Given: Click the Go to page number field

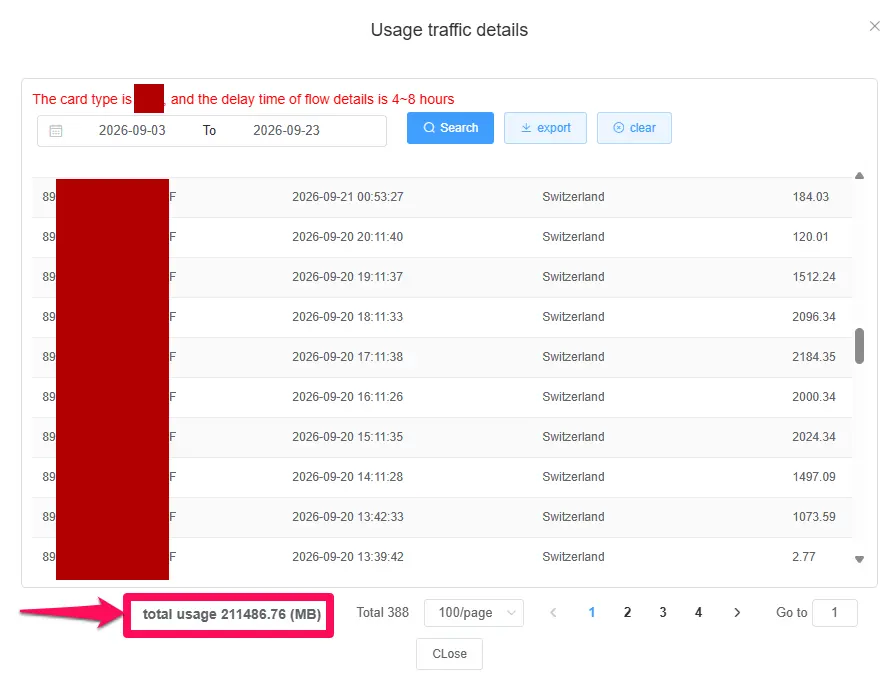Looking at the screenshot, I should point(835,613).
